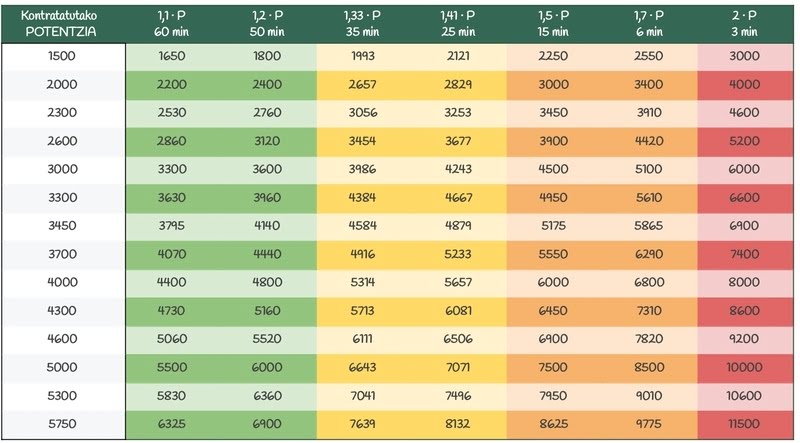Viewport: 800px width, 443px height.
Task: Click the 1,7 · P 6 min header
Action: point(648,22)
